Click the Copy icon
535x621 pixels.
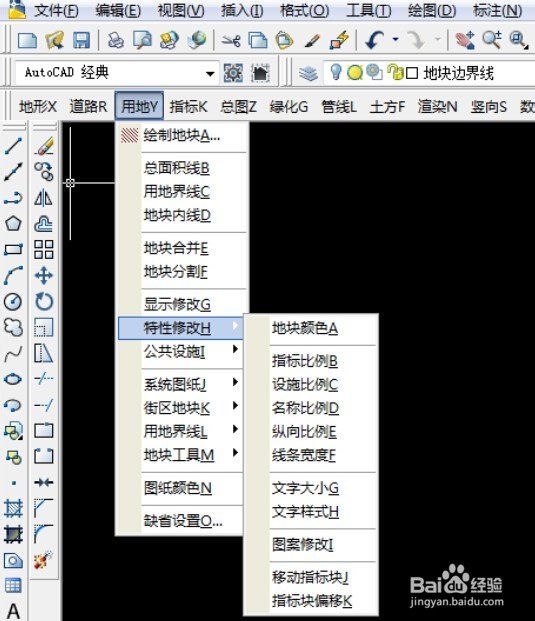258,40
